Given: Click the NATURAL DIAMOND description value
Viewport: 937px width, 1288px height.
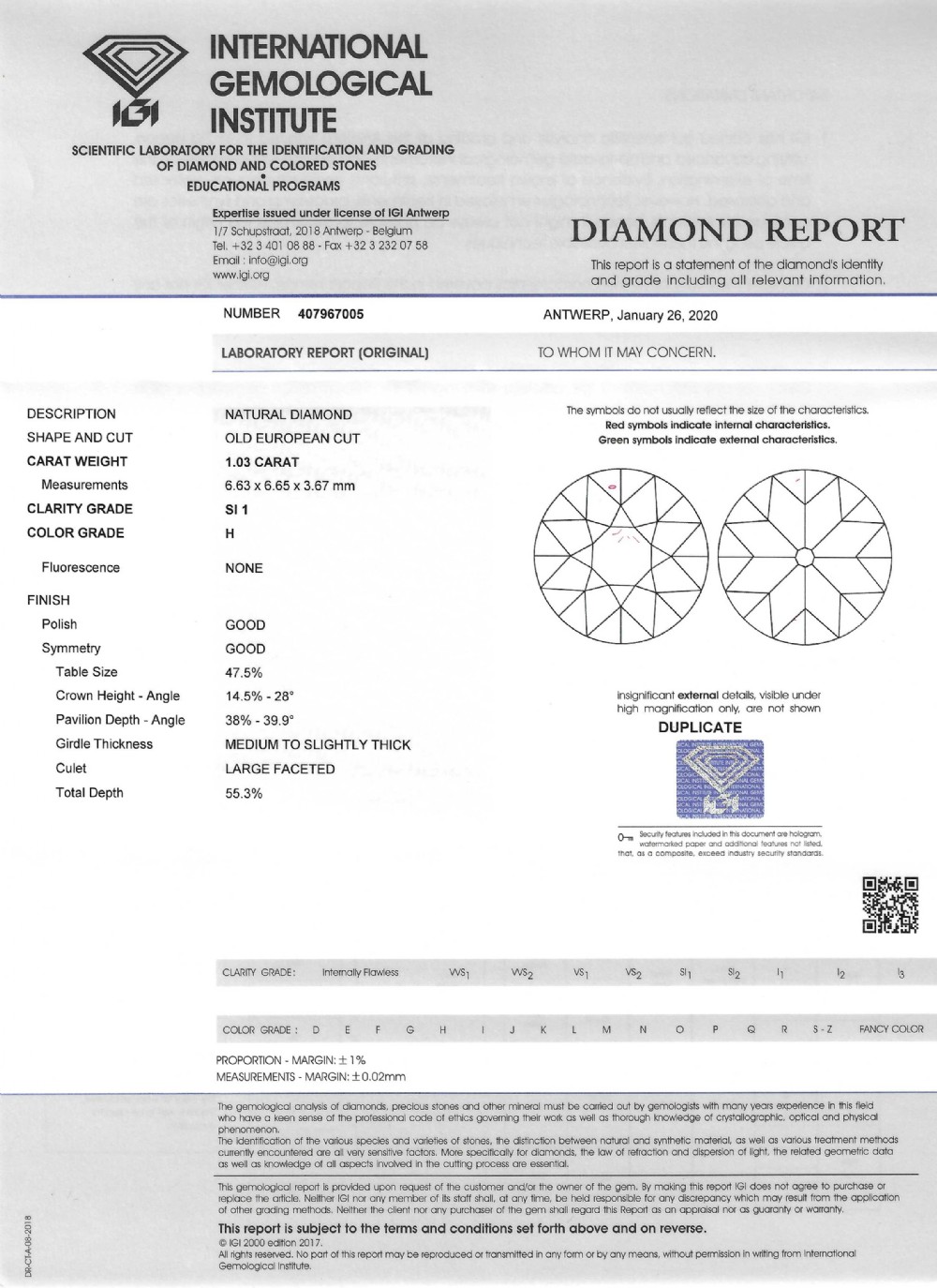Looking at the screenshot, I should pos(289,414).
